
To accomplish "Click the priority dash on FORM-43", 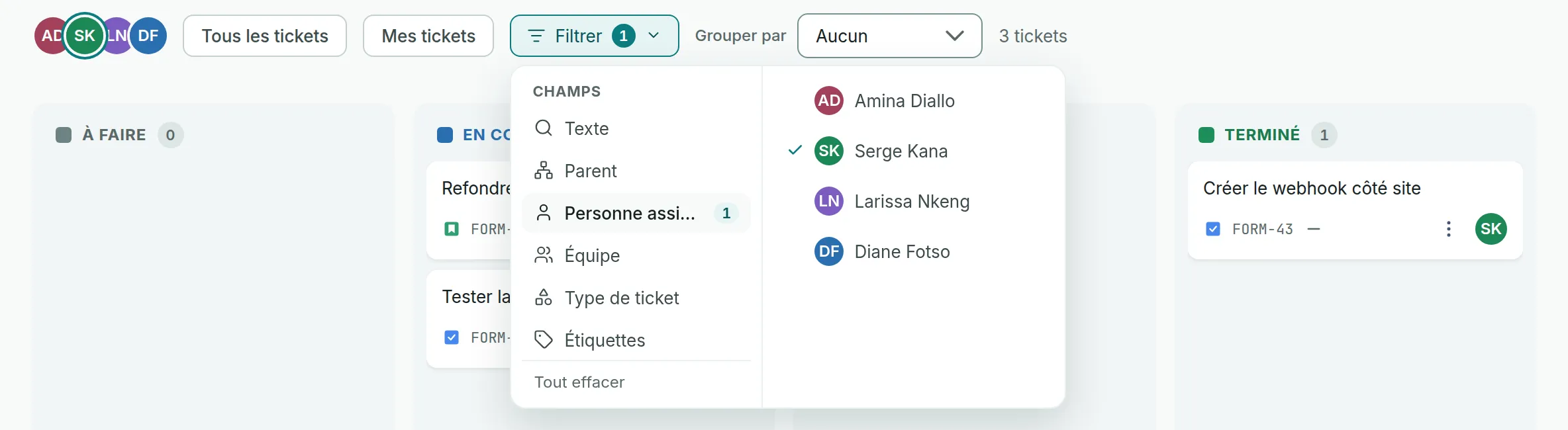I will tap(1314, 229).
